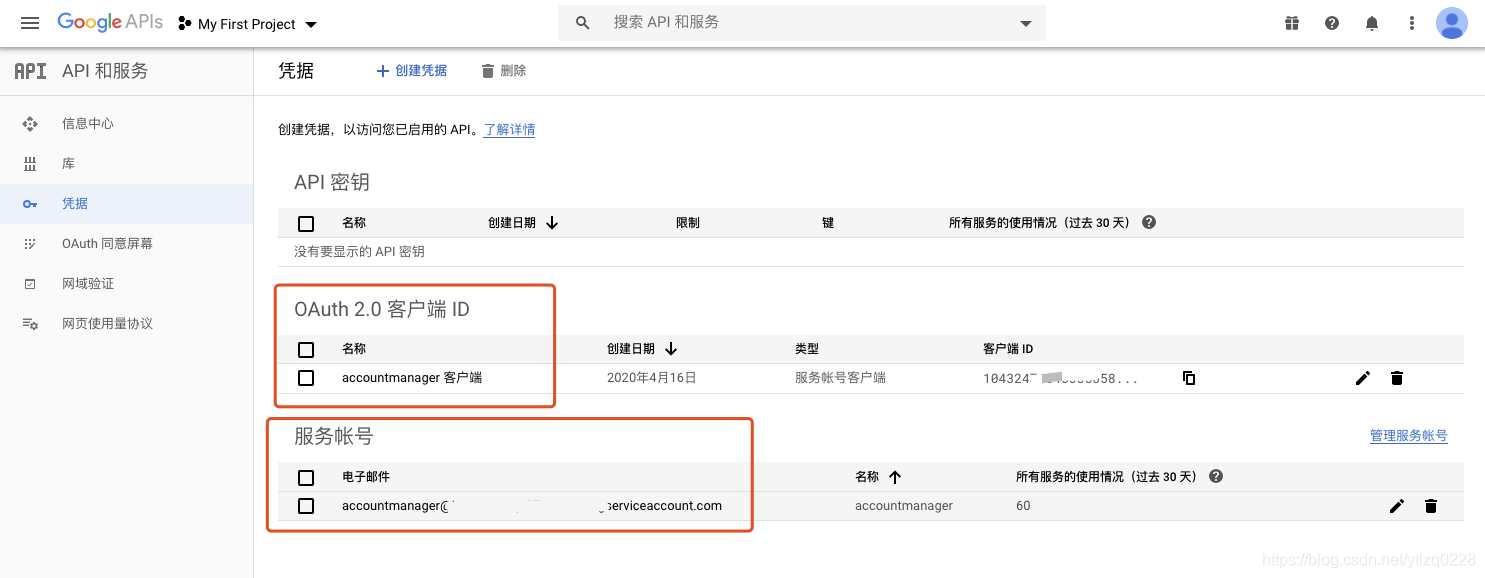Sort OAuth clients by 创建日期 arrow
Viewport: 1485px width, 578px height.
671,349
